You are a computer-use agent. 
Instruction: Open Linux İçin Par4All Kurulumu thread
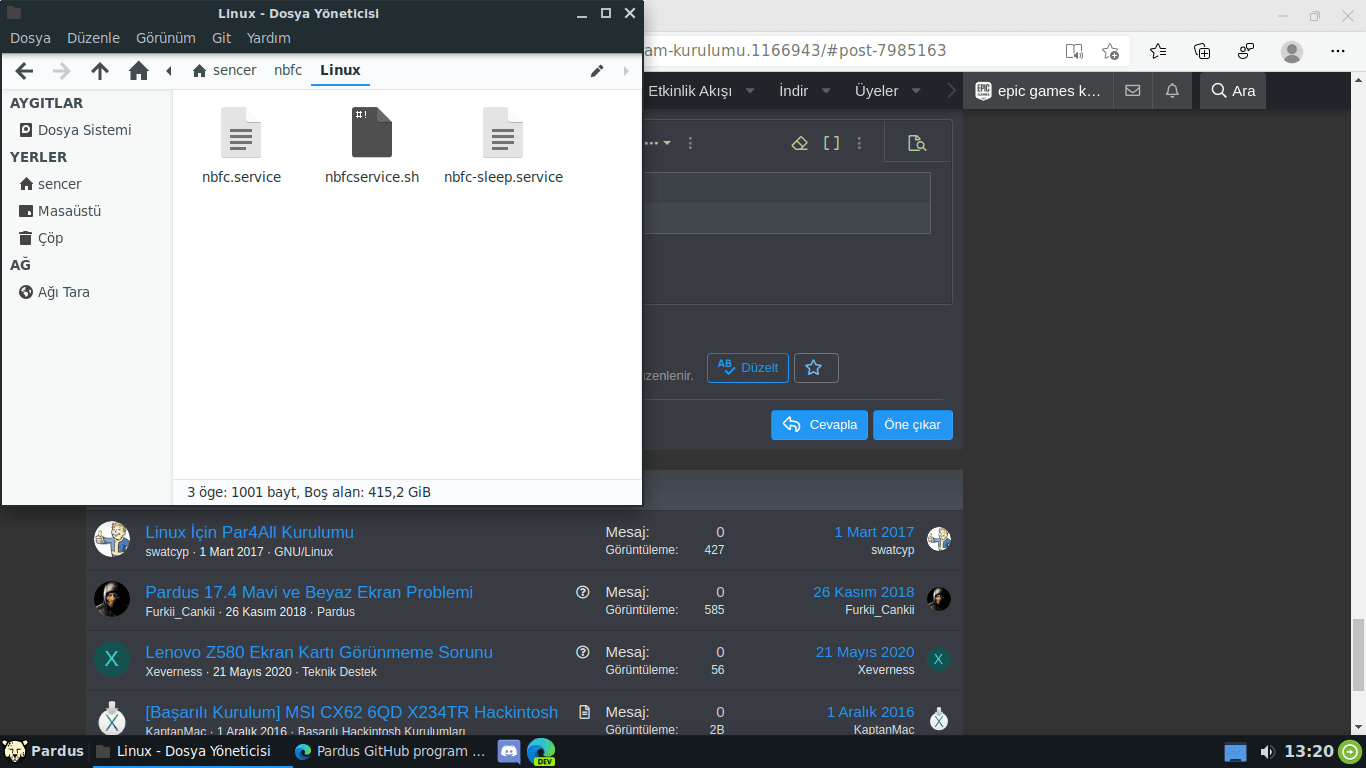(249, 532)
